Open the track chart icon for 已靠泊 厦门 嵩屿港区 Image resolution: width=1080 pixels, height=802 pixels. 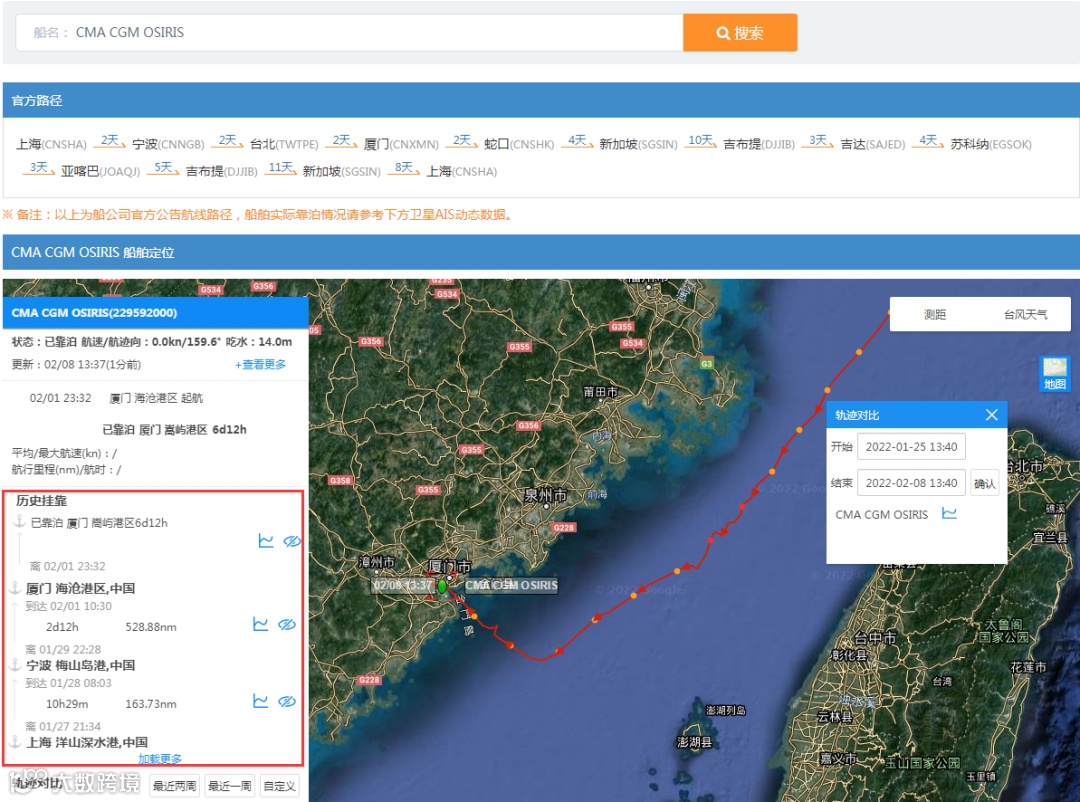pos(266,541)
